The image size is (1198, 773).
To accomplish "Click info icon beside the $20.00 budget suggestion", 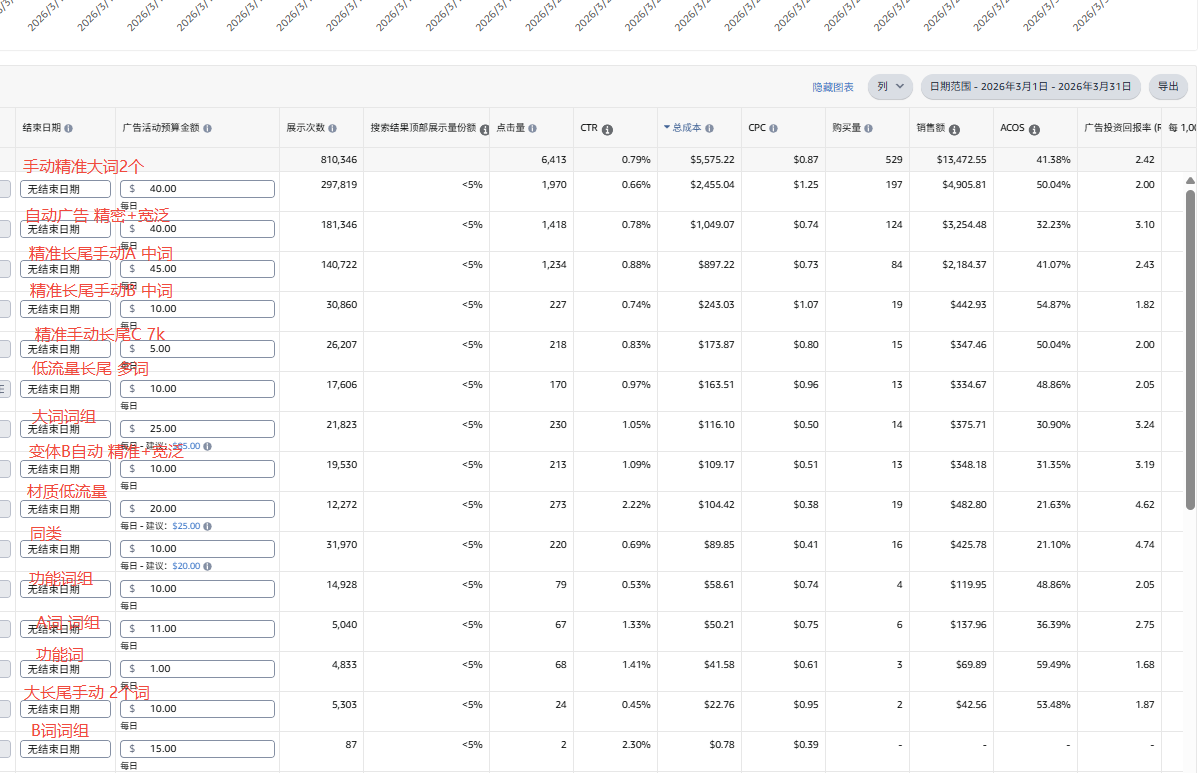I will [x=207, y=566].
